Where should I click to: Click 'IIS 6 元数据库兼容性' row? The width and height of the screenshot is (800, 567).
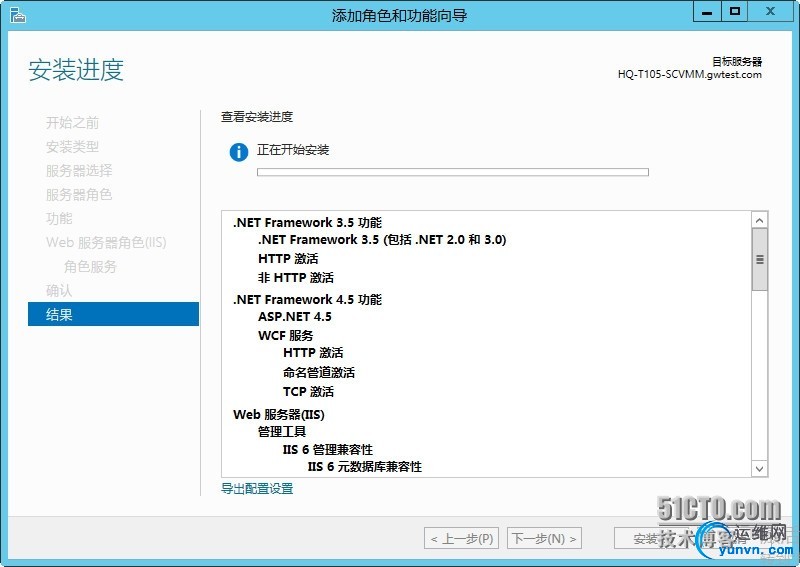pyautogui.click(x=365, y=466)
